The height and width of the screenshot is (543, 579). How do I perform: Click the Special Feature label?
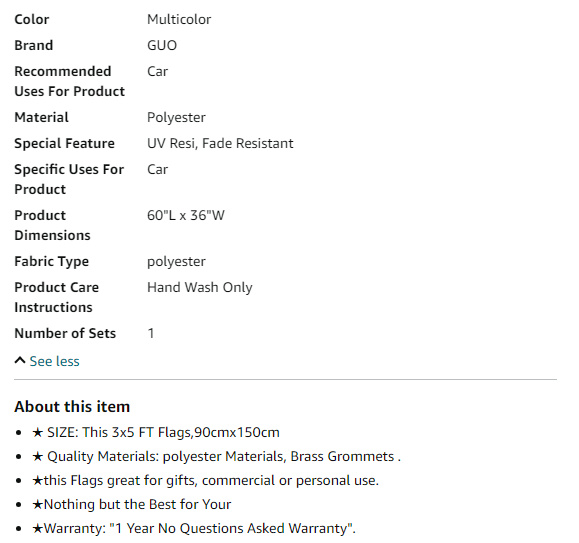[64, 143]
